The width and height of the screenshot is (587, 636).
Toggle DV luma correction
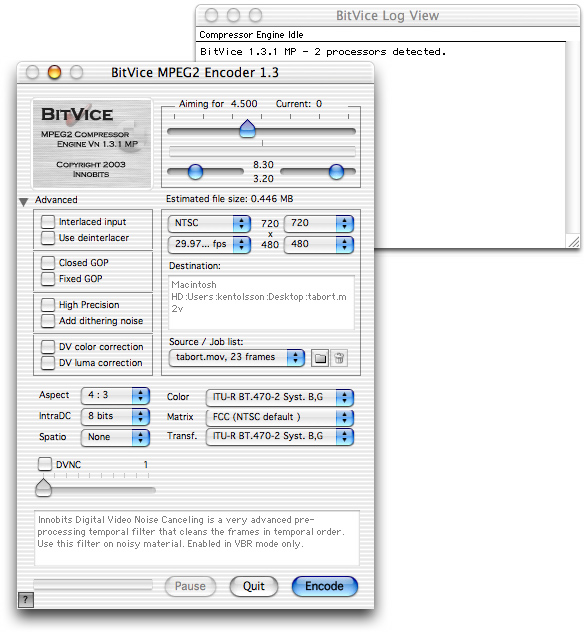coord(47,363)
